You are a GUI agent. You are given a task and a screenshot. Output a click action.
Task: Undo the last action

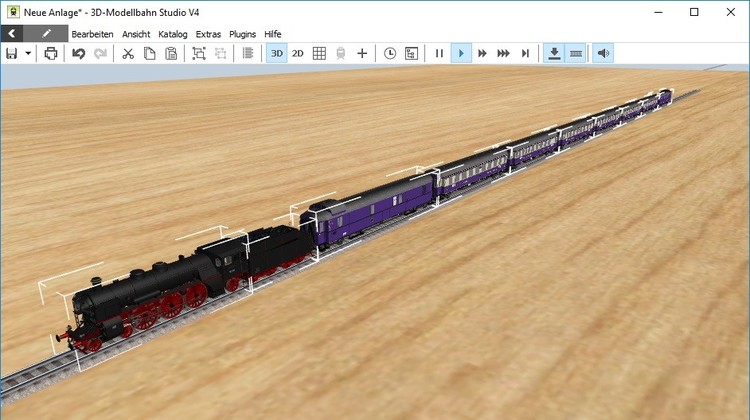79,53
